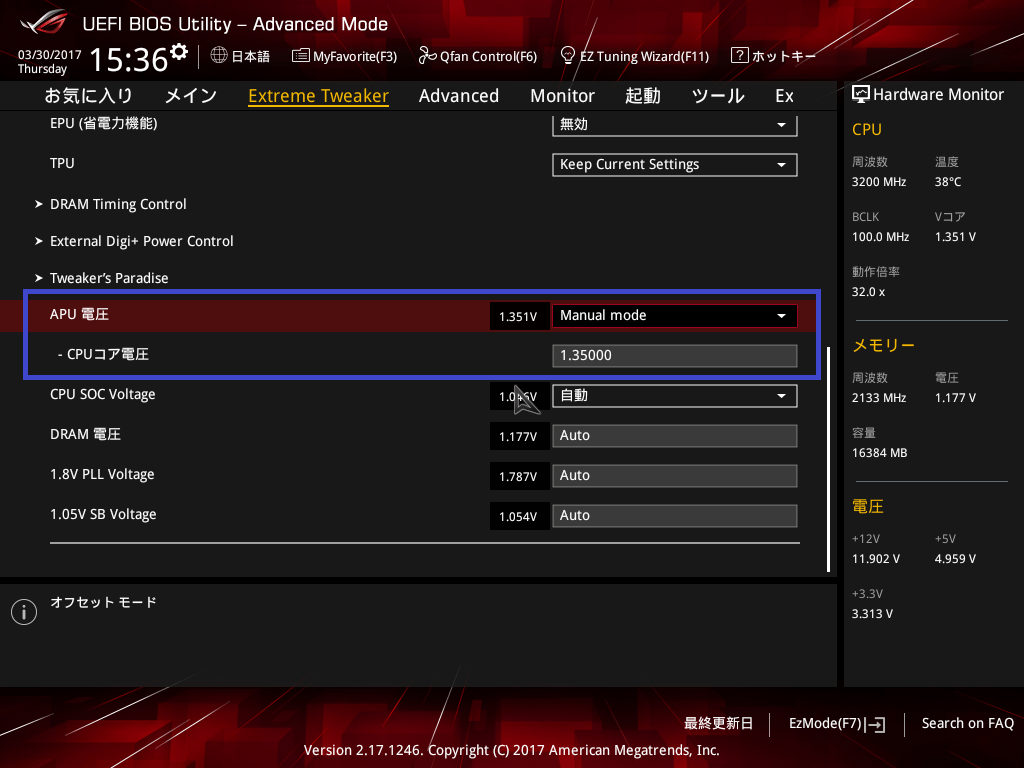This screenshot has height=768, width=1024.
Task: Click 最終更新日 at the bottom
Action: tap(718, 724)
